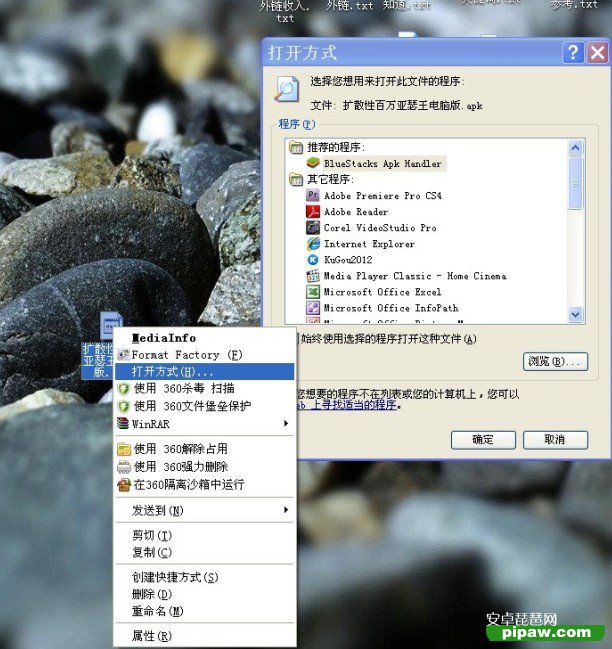Select Adobe Reader from the list
Image resolution: width=612 pixels, height=649 pixels.
356,212
